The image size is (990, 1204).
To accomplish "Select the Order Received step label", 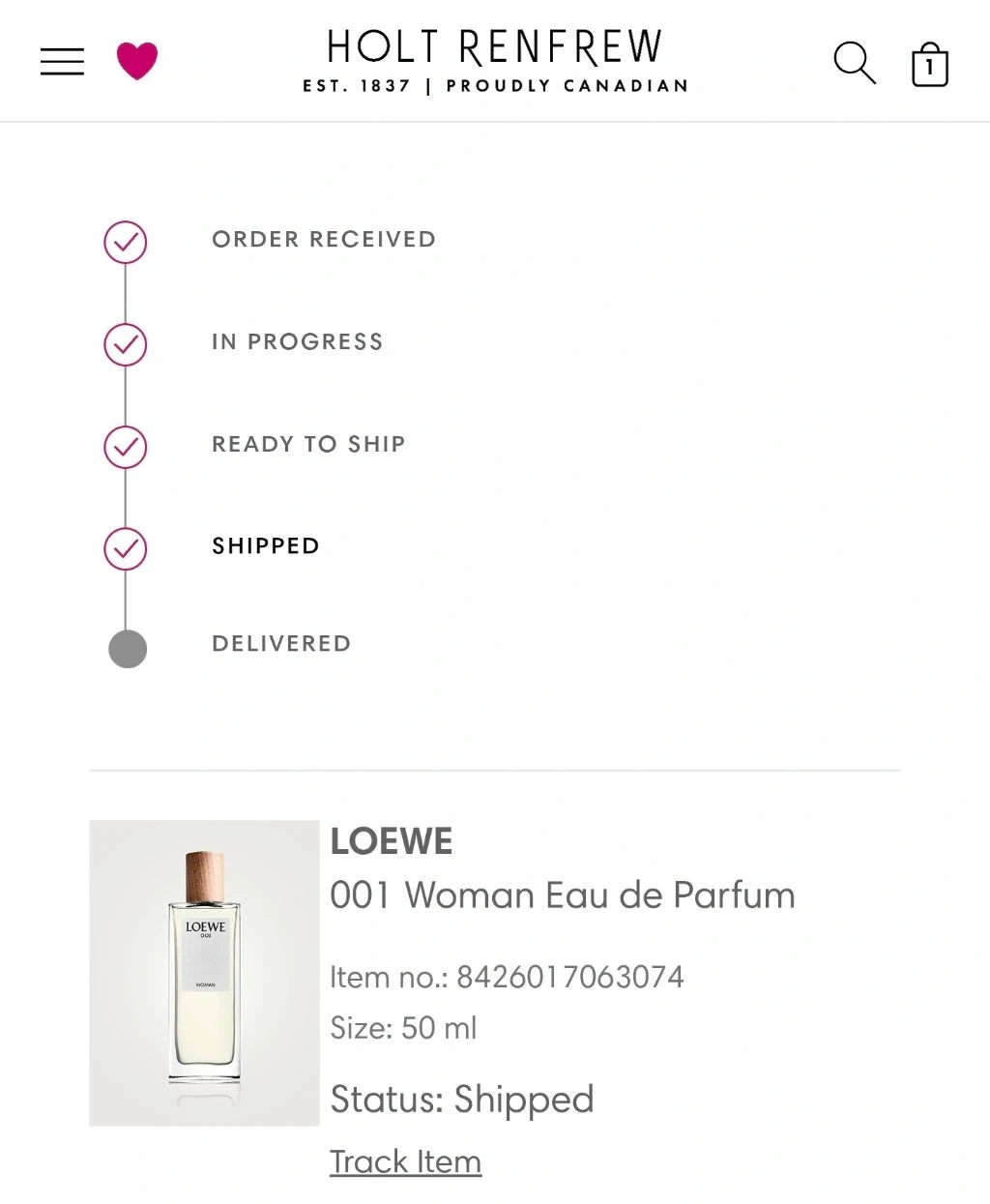I will click(x=324, y=240).
